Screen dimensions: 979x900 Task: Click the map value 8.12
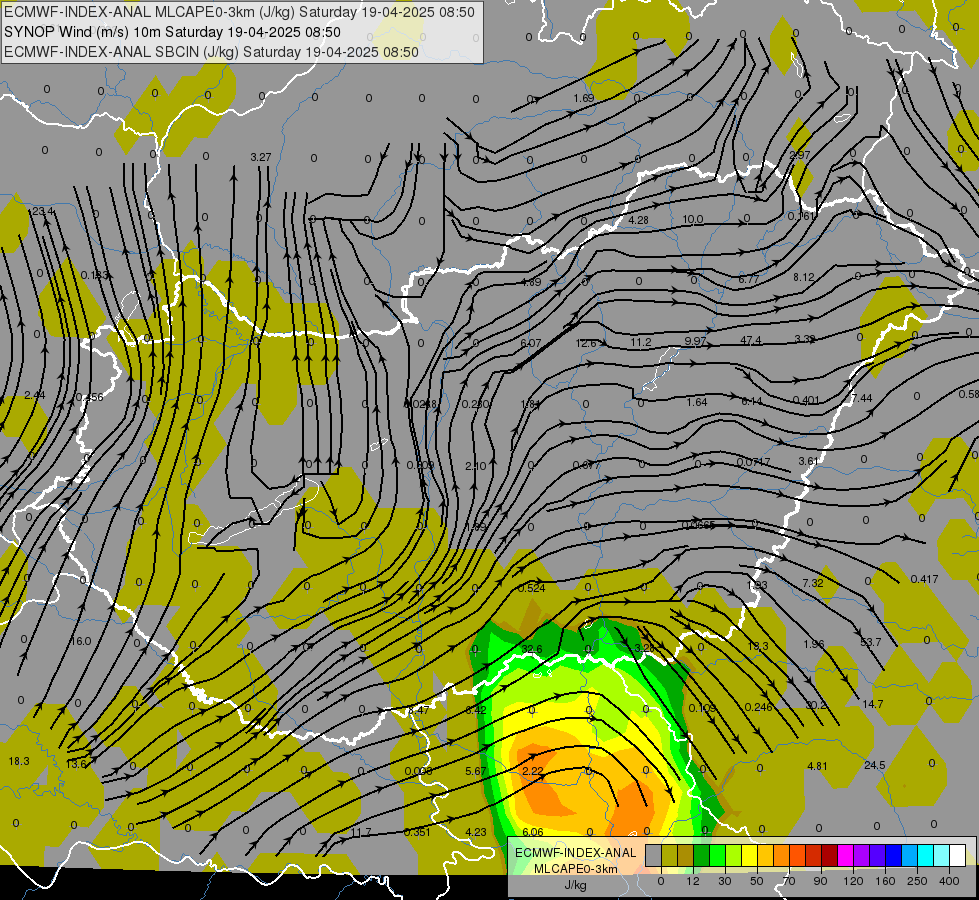coord(804,277)
